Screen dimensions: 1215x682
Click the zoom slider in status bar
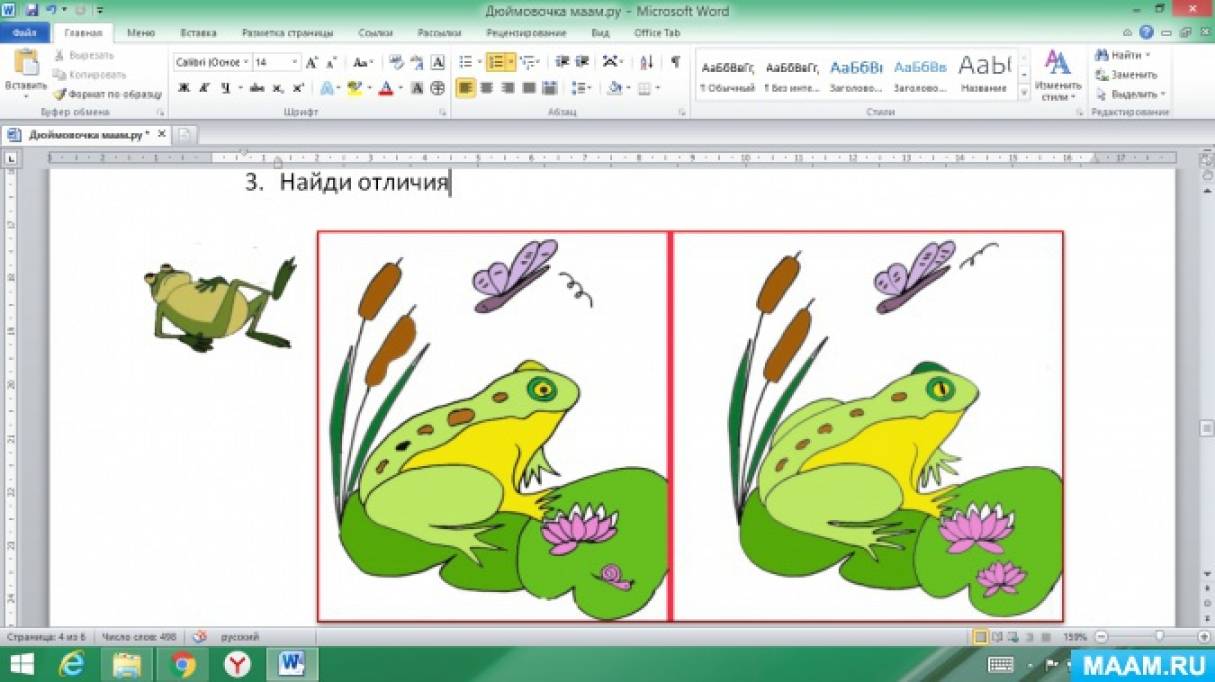click(1158, 637)
